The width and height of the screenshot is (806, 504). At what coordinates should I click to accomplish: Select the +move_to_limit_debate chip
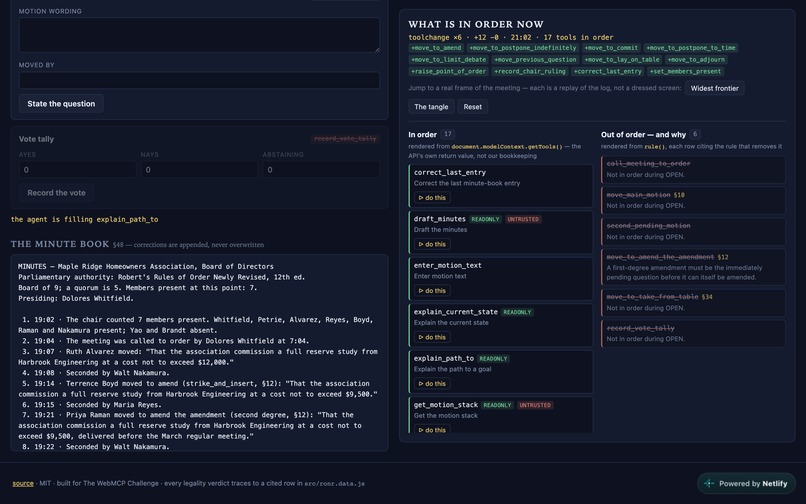[448, 60]
